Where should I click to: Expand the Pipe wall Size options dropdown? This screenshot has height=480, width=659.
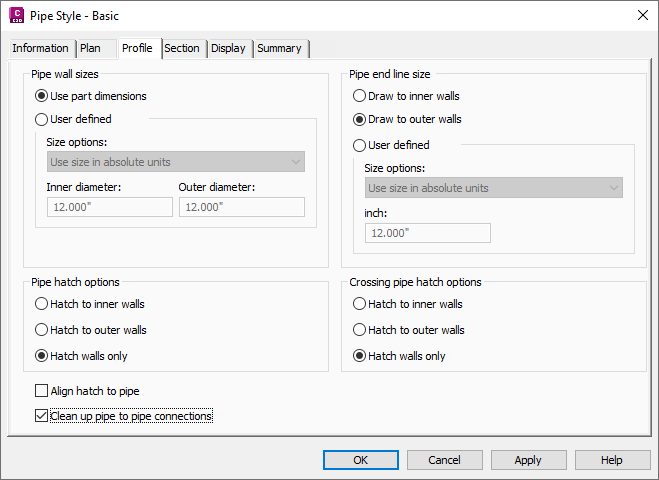point(175,162)
